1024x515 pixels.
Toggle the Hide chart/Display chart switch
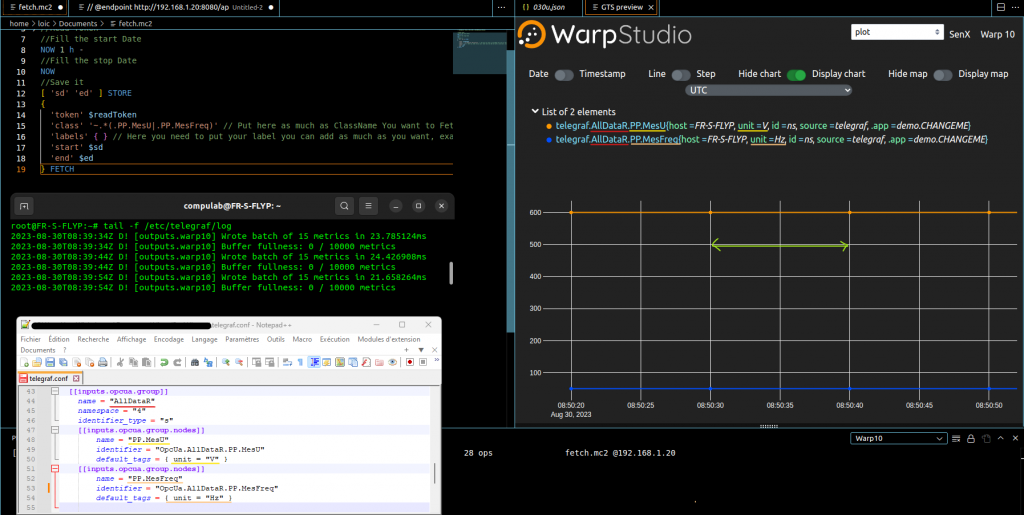click(x=796, y=75)
